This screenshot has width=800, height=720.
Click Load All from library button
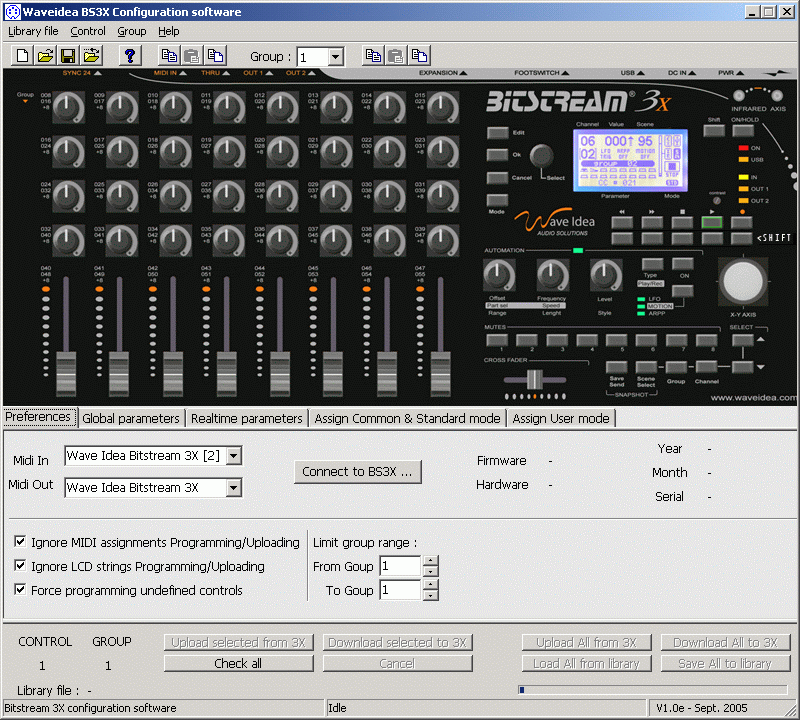tap(586, 663)
